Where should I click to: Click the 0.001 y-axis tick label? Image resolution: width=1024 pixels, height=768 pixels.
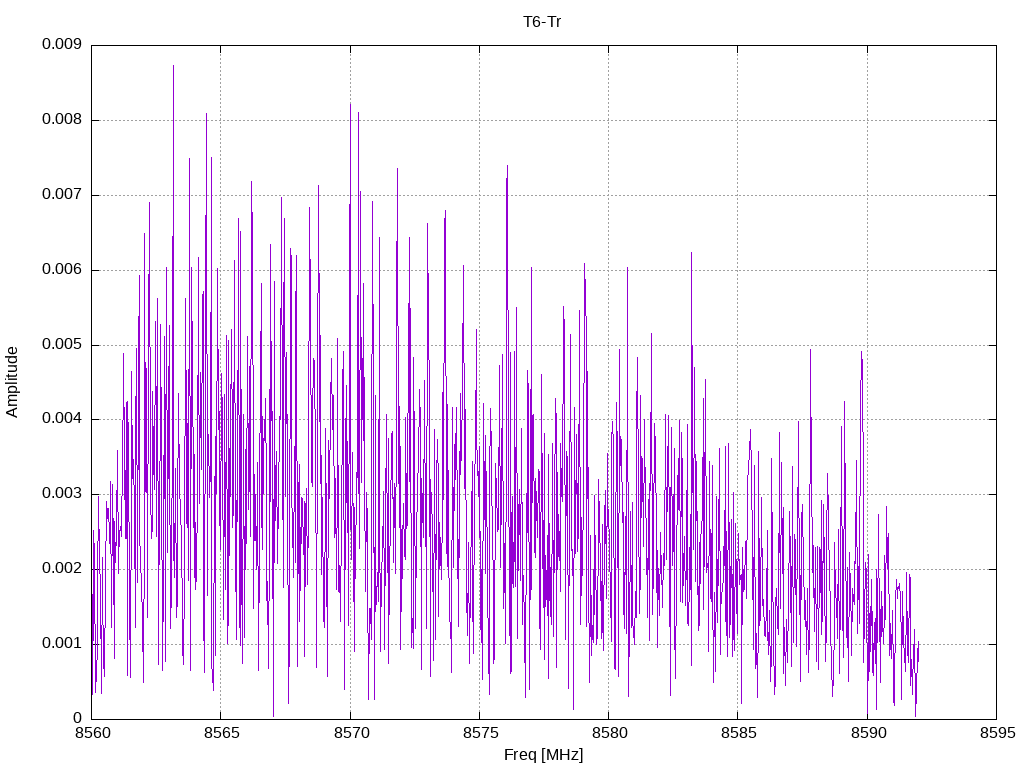pyautogui.click(x=62, y=643)
